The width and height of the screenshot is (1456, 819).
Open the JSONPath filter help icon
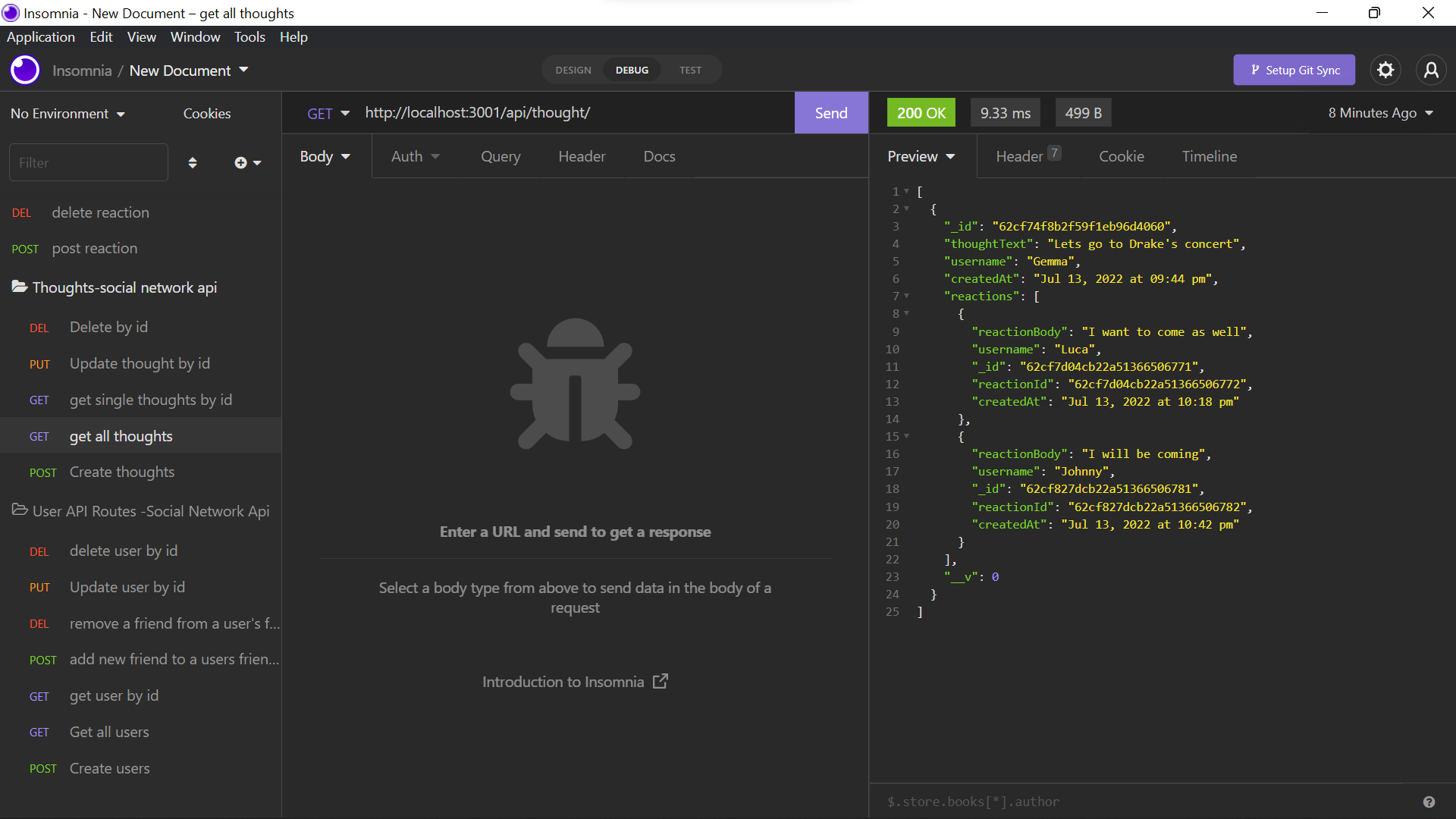coord(1429,802)
